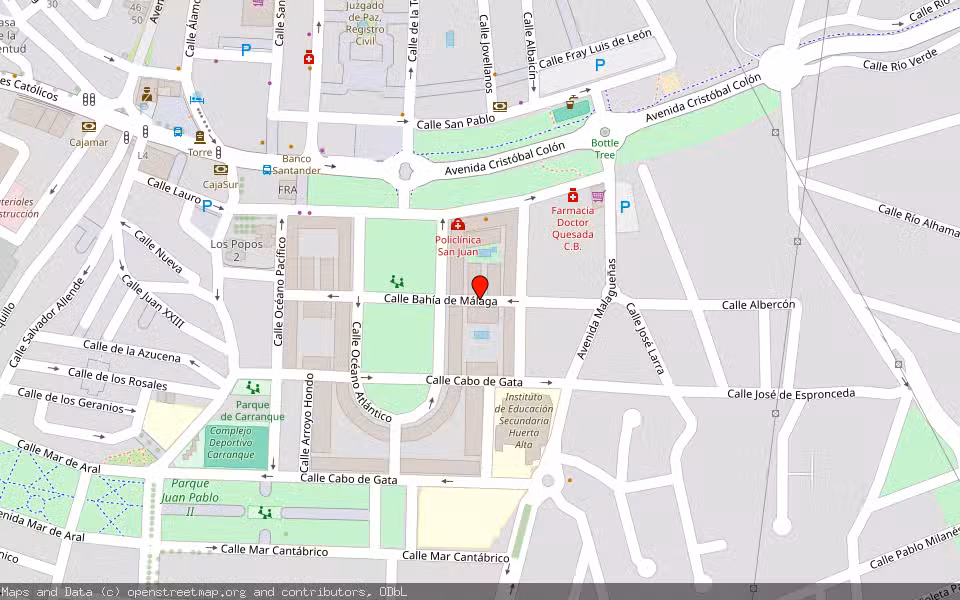Click the traffic light icon right of Torre
Image resolution: width=960 pixels, height=600 pixels.
[x=219, y=151]
